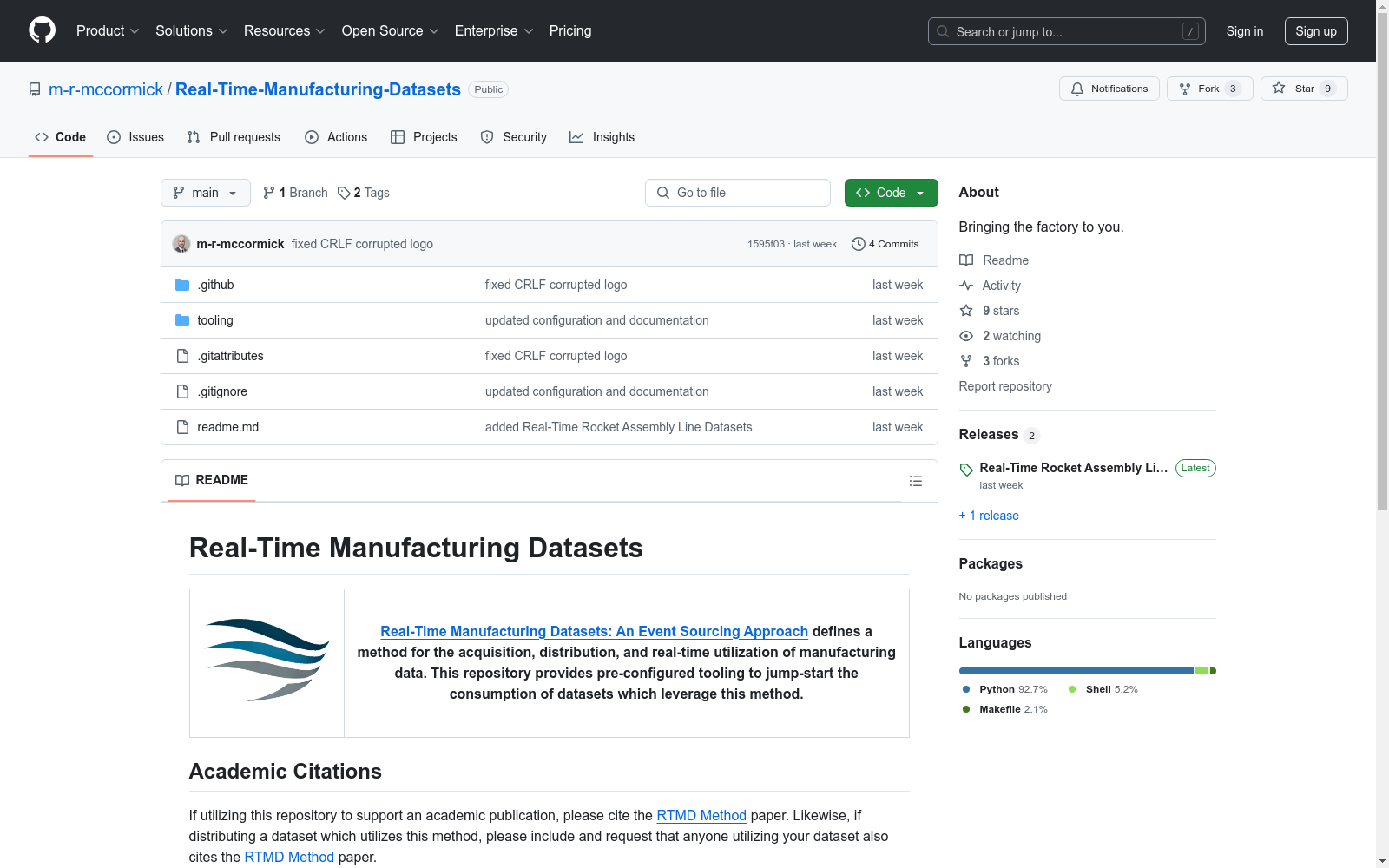
Task: Open the Projects tab
Action: [424, 137]
